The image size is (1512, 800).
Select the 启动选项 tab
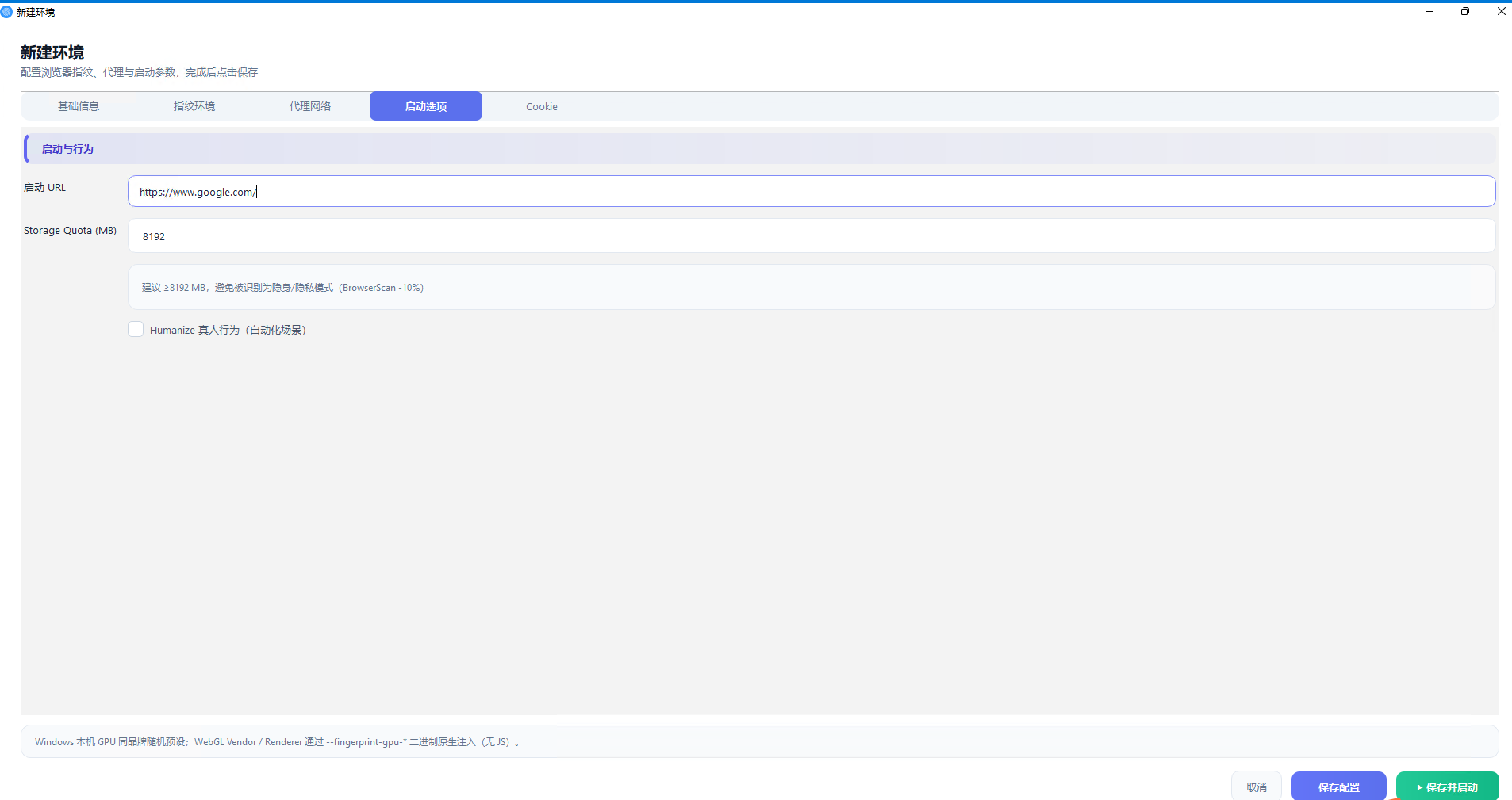point(426,106)
